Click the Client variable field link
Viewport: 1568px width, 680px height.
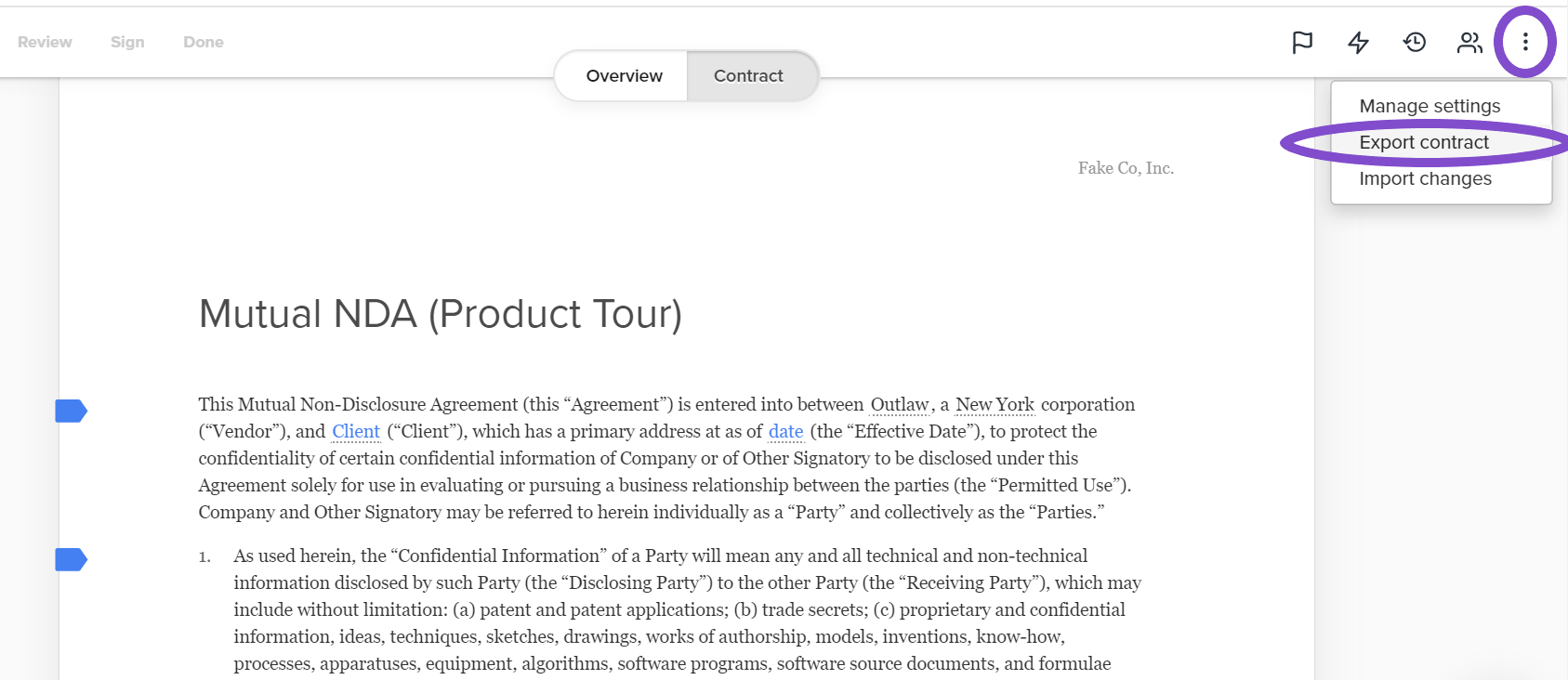356,431
